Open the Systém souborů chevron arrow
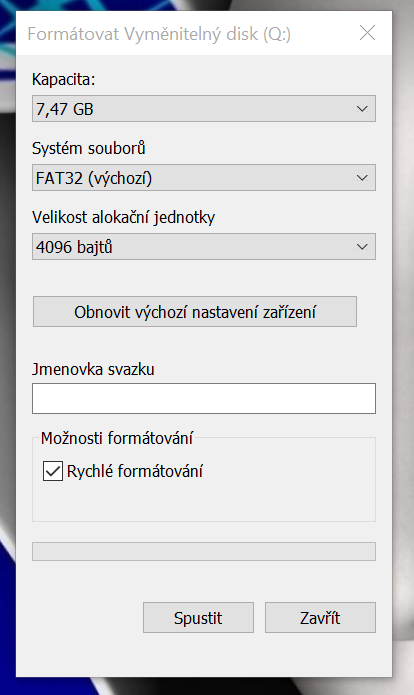Image resolution: width=414 pixels, height=695 pixels. [362, 178]
